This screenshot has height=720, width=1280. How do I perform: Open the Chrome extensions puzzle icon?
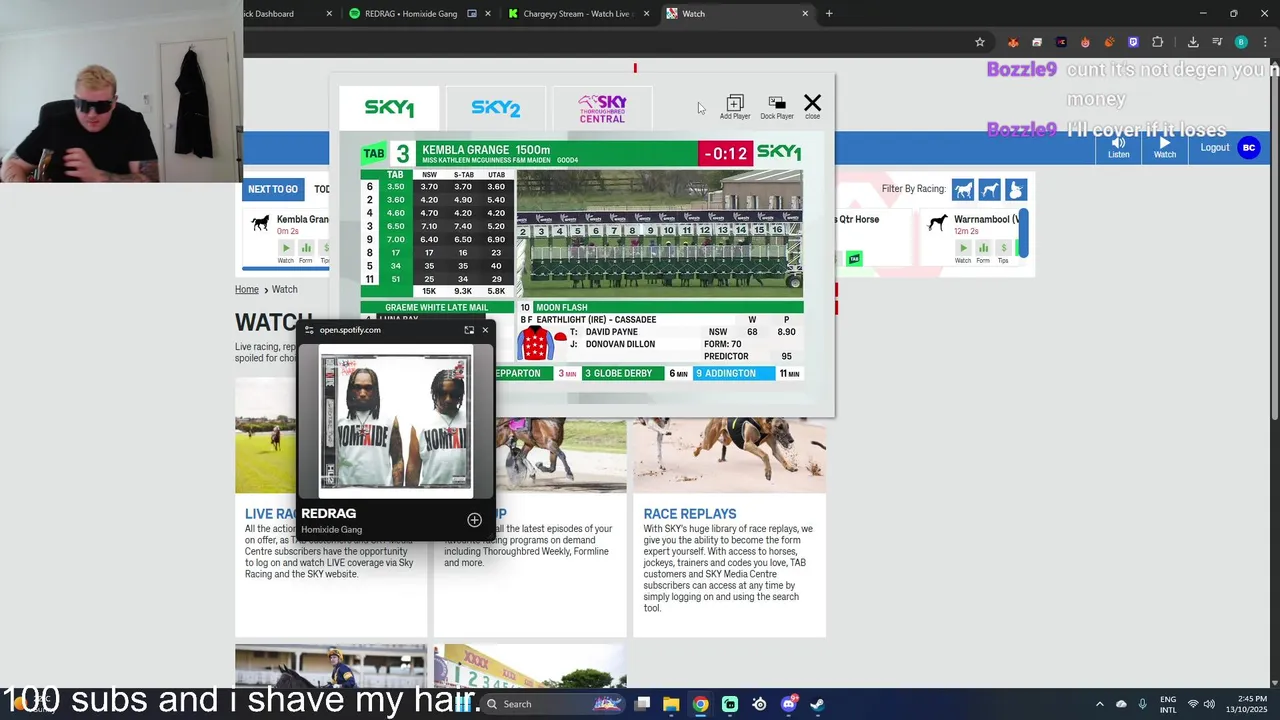click(1157, 42)
